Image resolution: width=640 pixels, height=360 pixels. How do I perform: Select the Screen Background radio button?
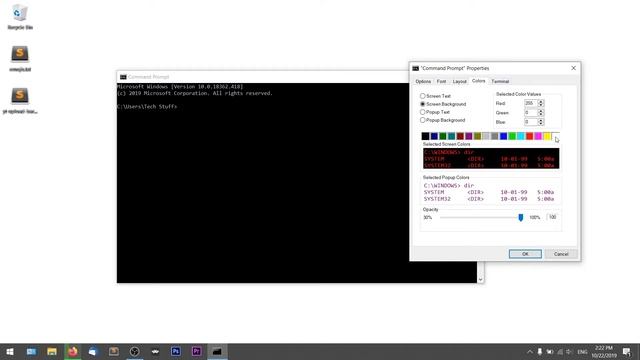coord(422,104)
